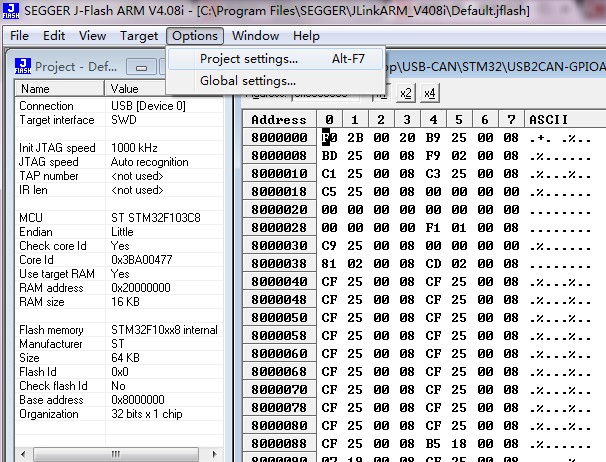The image size is (606, 462).
Task: Select the Organization row
Action: coord(119,414)
